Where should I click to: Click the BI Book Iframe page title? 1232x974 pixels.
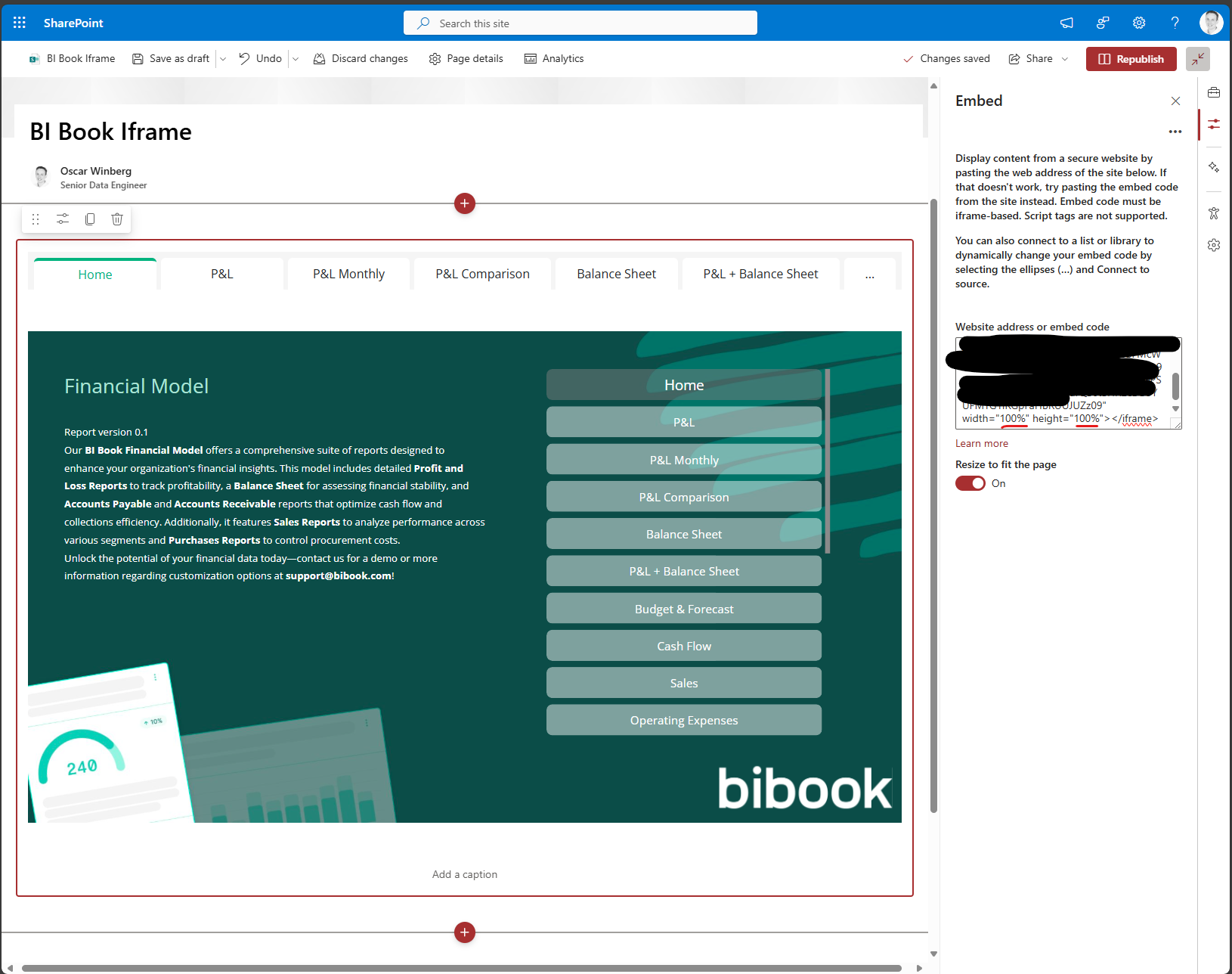pyautogui.click(x=111, y=132)
